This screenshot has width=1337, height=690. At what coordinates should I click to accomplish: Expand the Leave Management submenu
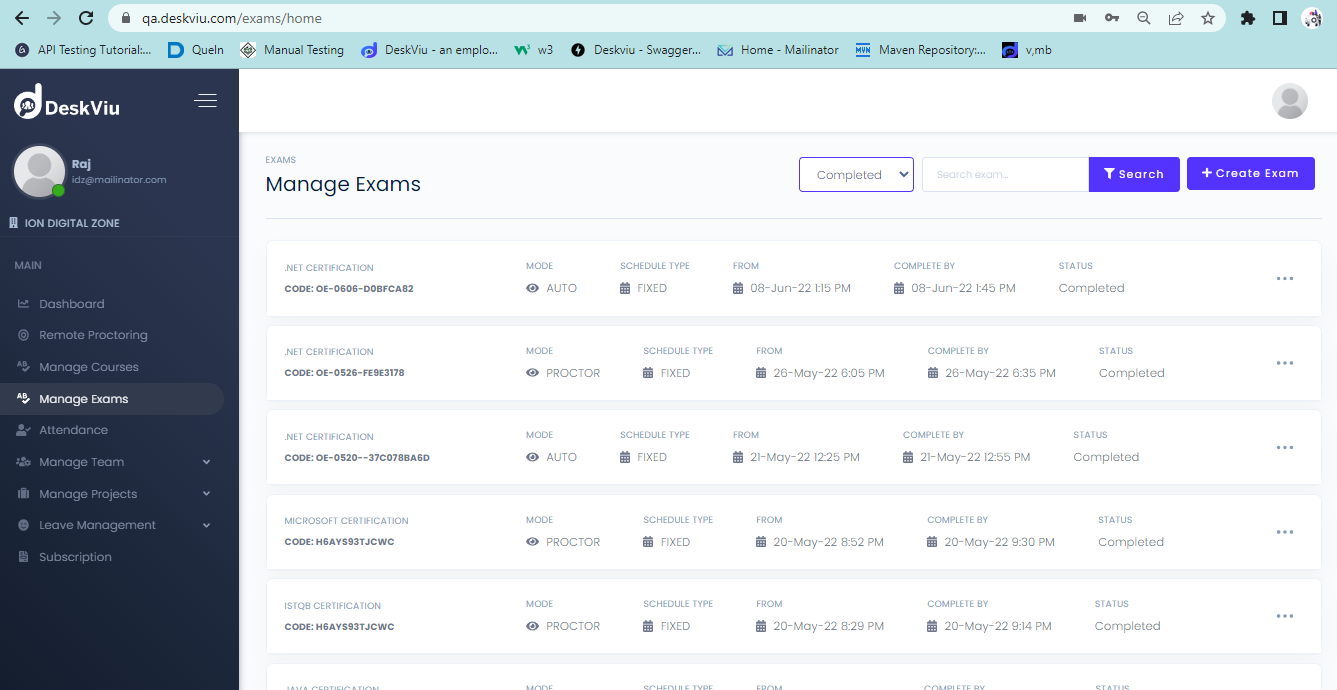pos(207,525)
